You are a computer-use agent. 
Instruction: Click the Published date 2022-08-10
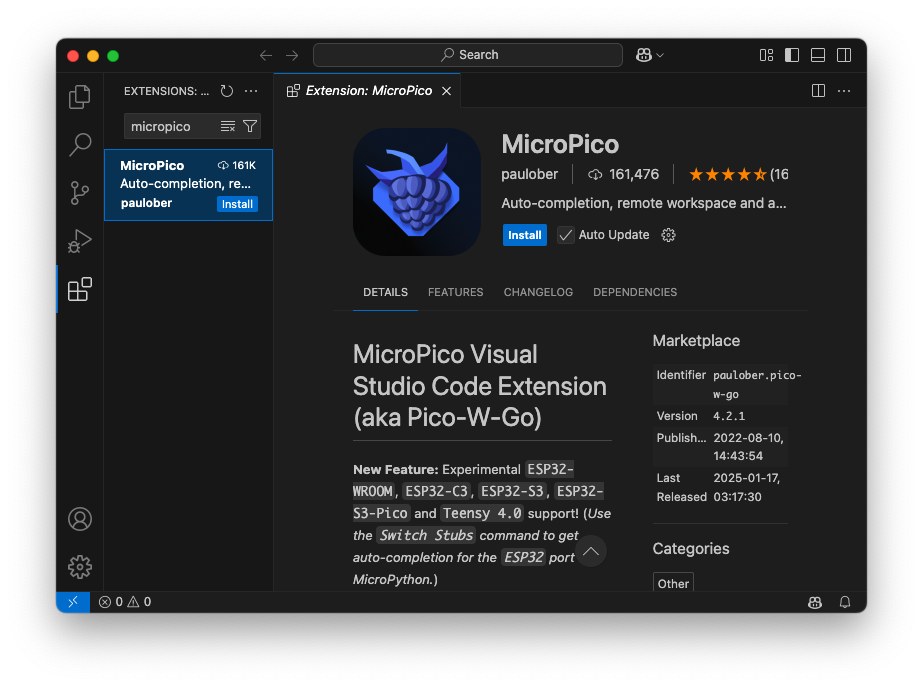748,447
